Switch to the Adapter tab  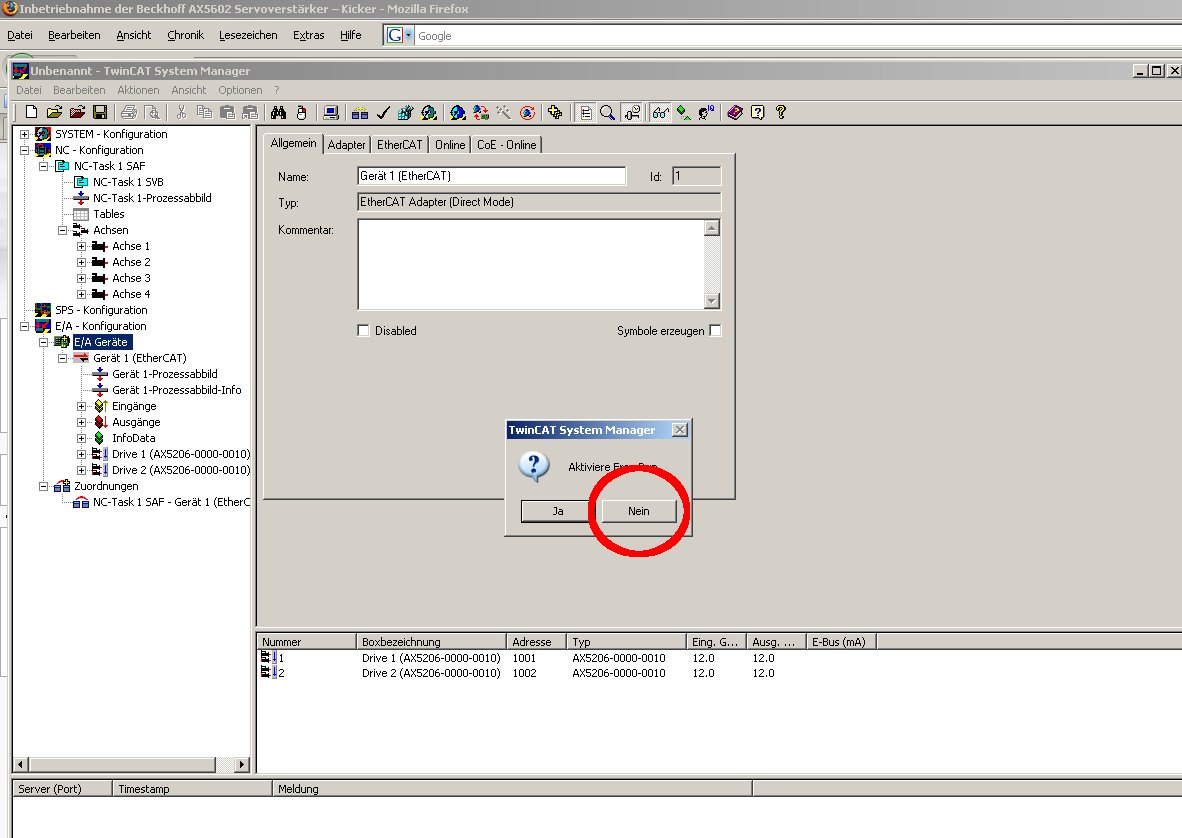point(346,145)
